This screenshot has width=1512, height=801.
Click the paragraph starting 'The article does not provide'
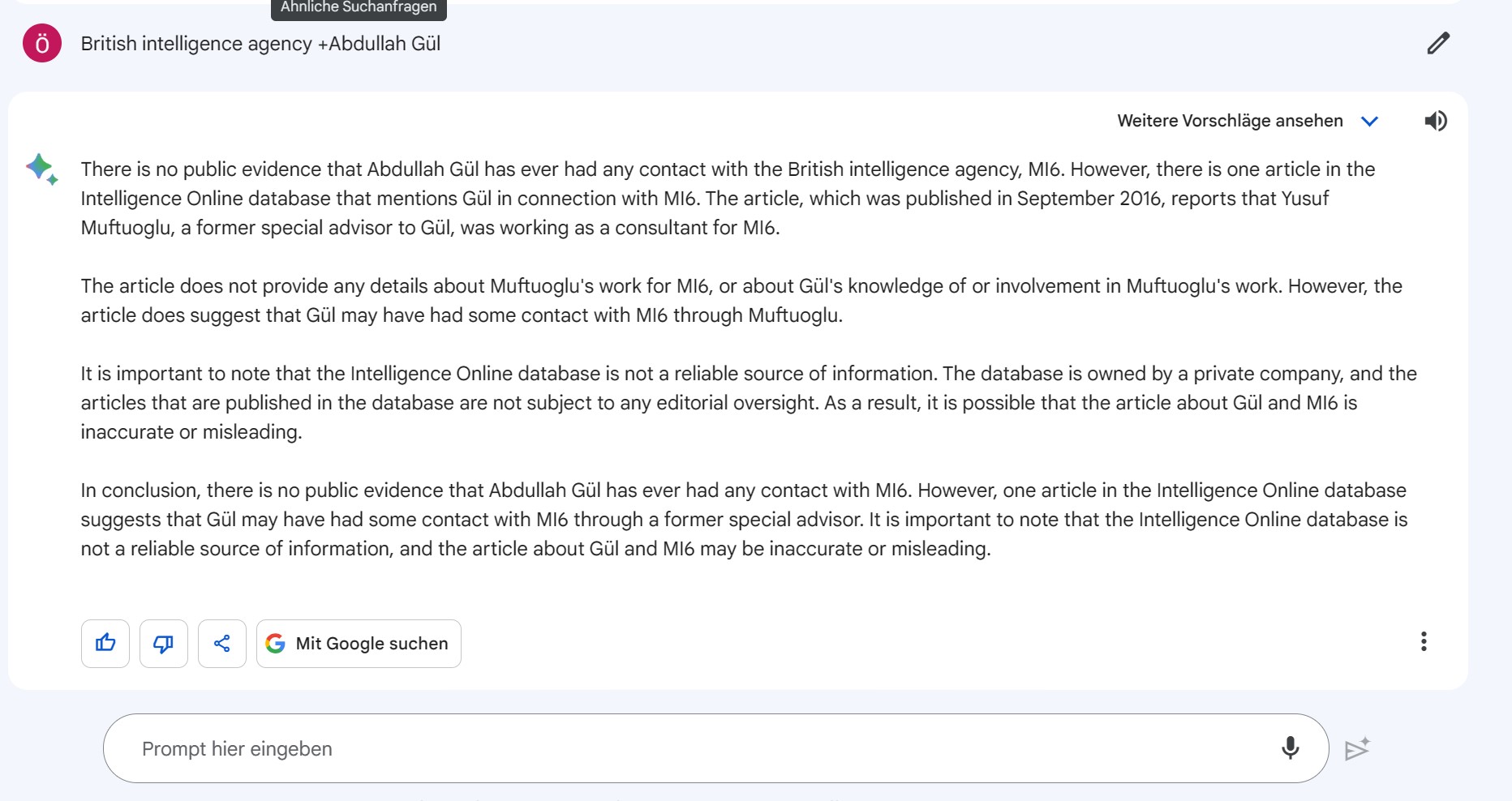pos(741,301)
